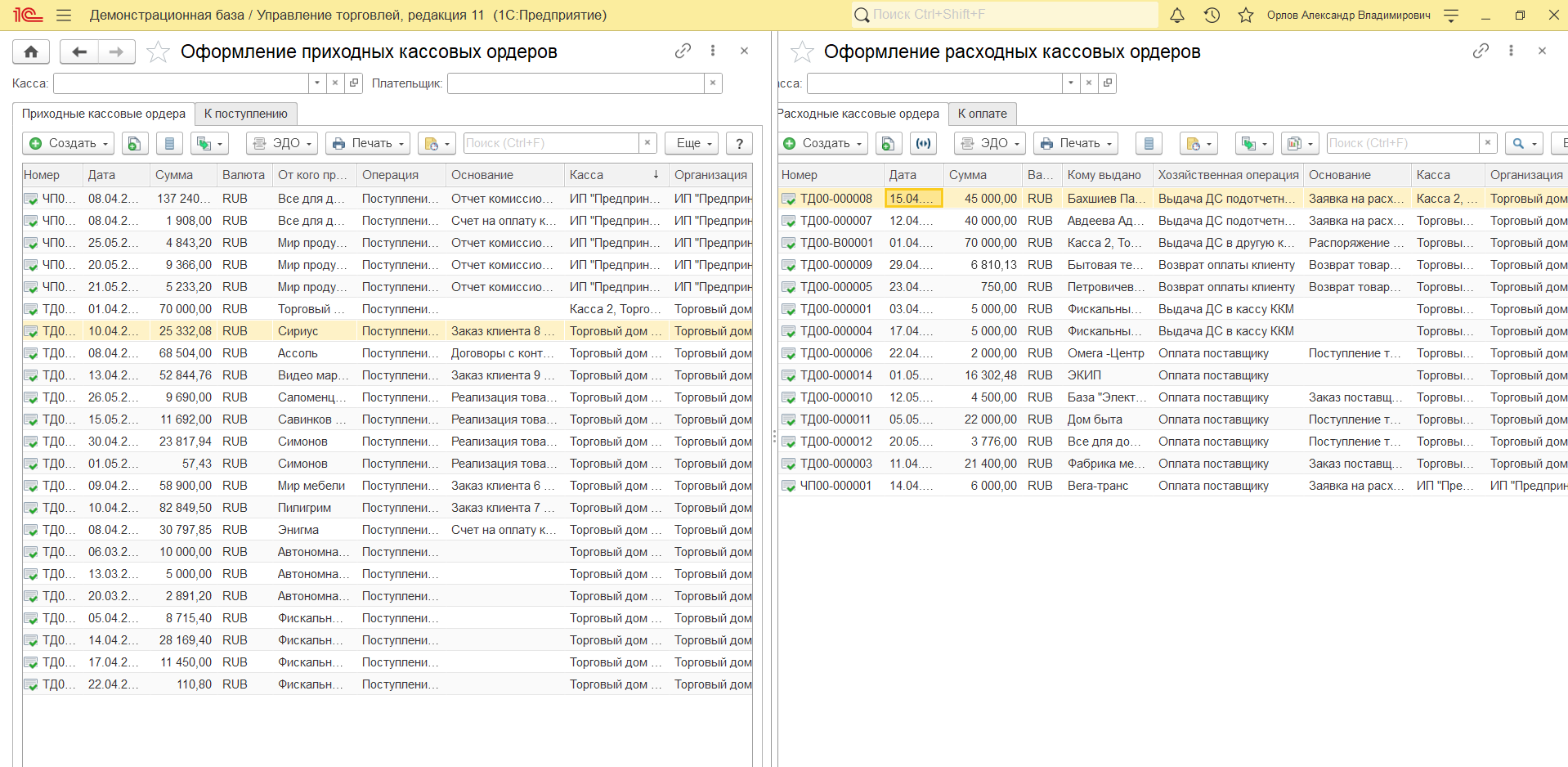Click the broadcast icon in outgoing orders toolbar

pyautogui.click(x=923, y=143)
